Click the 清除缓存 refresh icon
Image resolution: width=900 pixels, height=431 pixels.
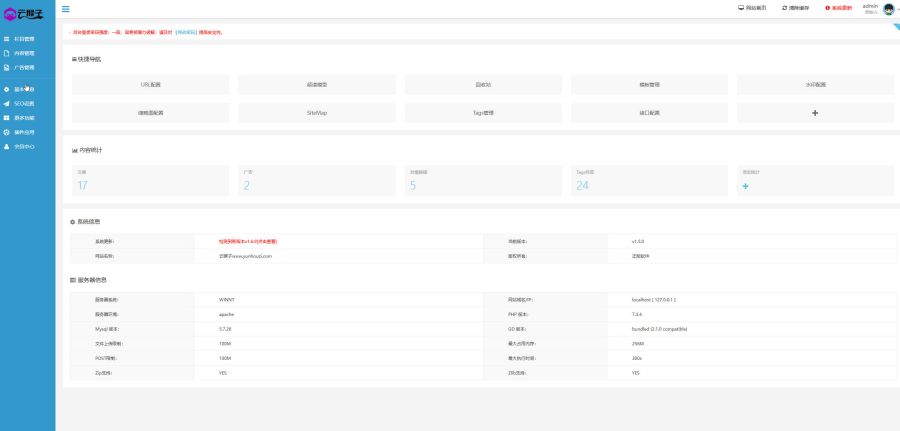(x=785, y=8)
